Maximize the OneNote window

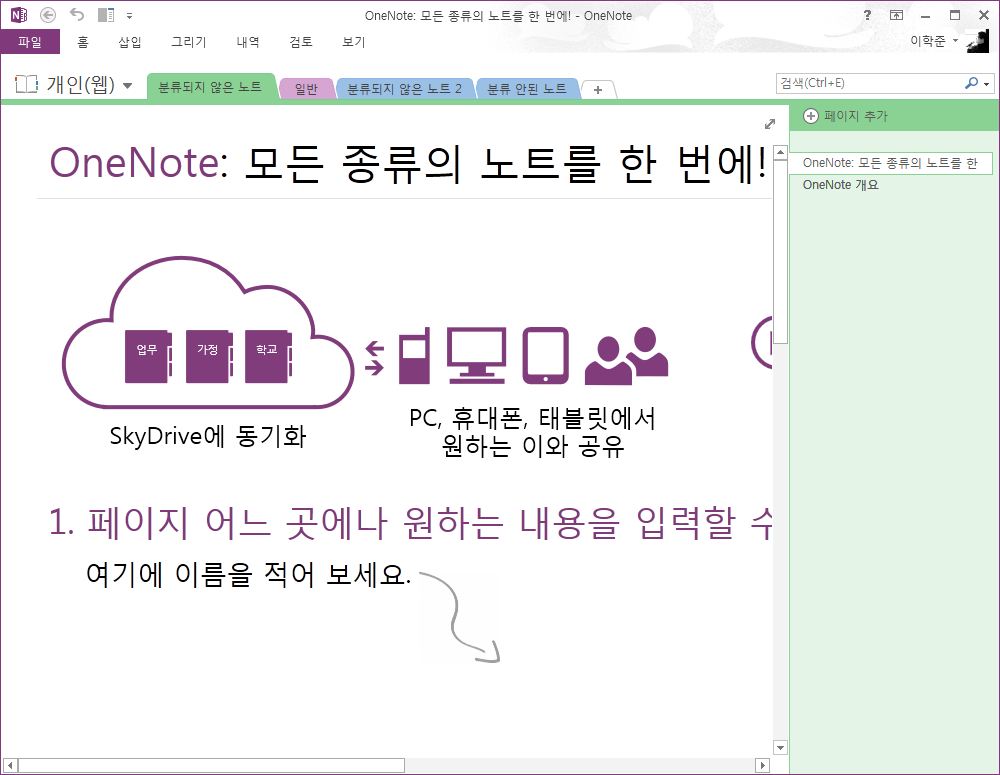tap(955, 15)
